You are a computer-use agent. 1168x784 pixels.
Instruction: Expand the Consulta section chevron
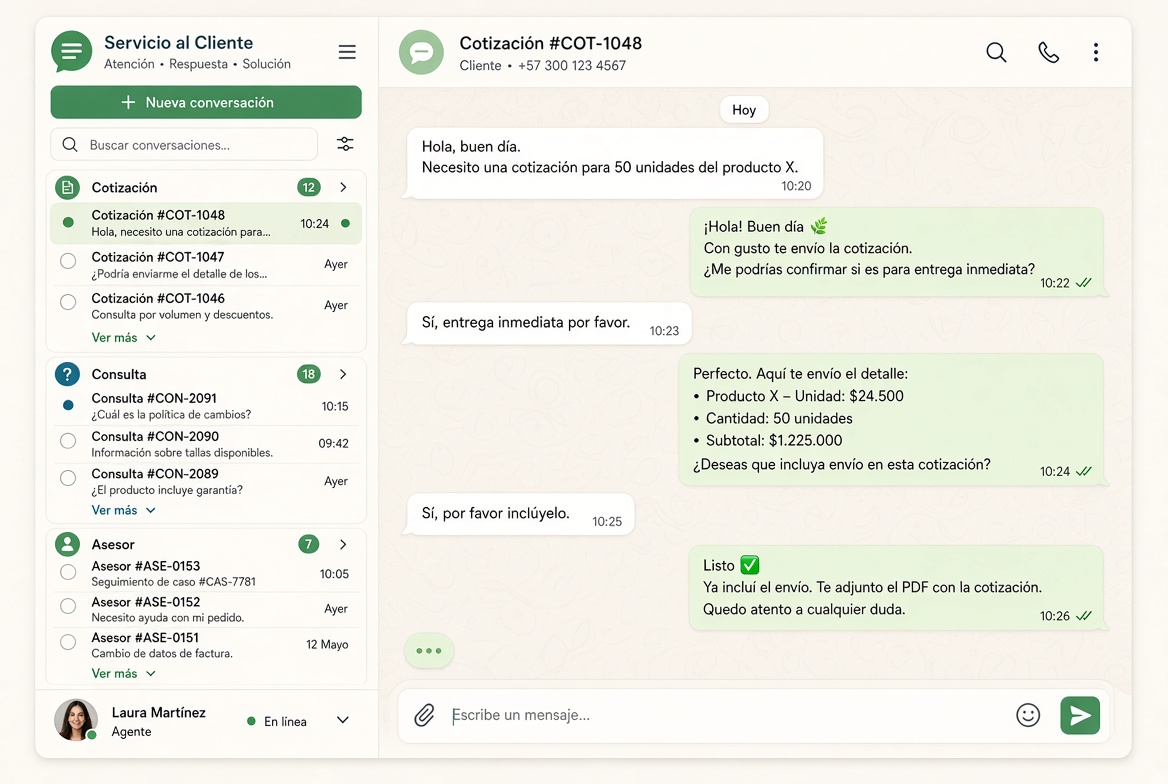(x=343, y=374)
